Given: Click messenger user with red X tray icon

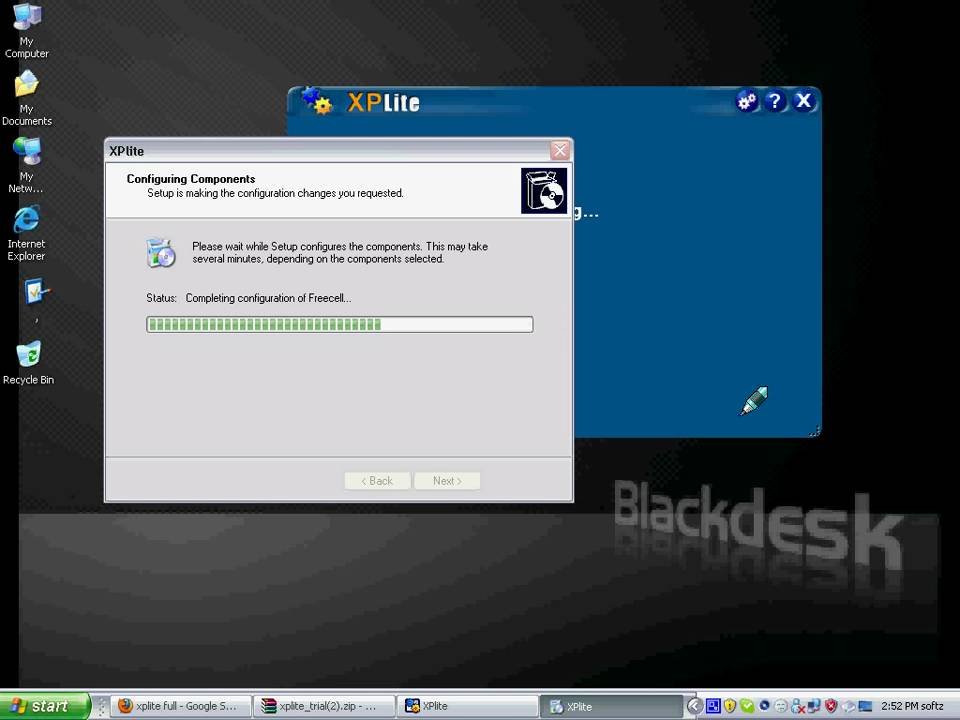Looking at the screenshot, I should (798, 707).
